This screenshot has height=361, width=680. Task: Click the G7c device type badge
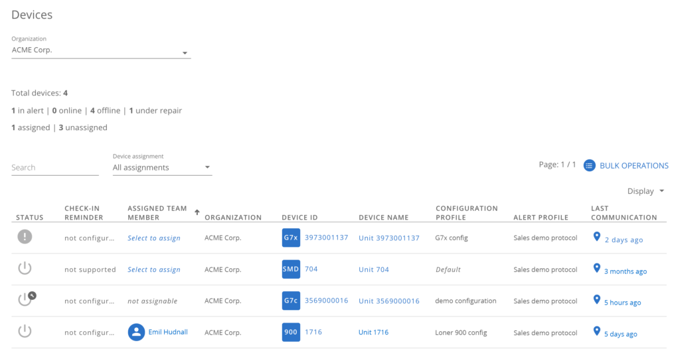(291, 301)
